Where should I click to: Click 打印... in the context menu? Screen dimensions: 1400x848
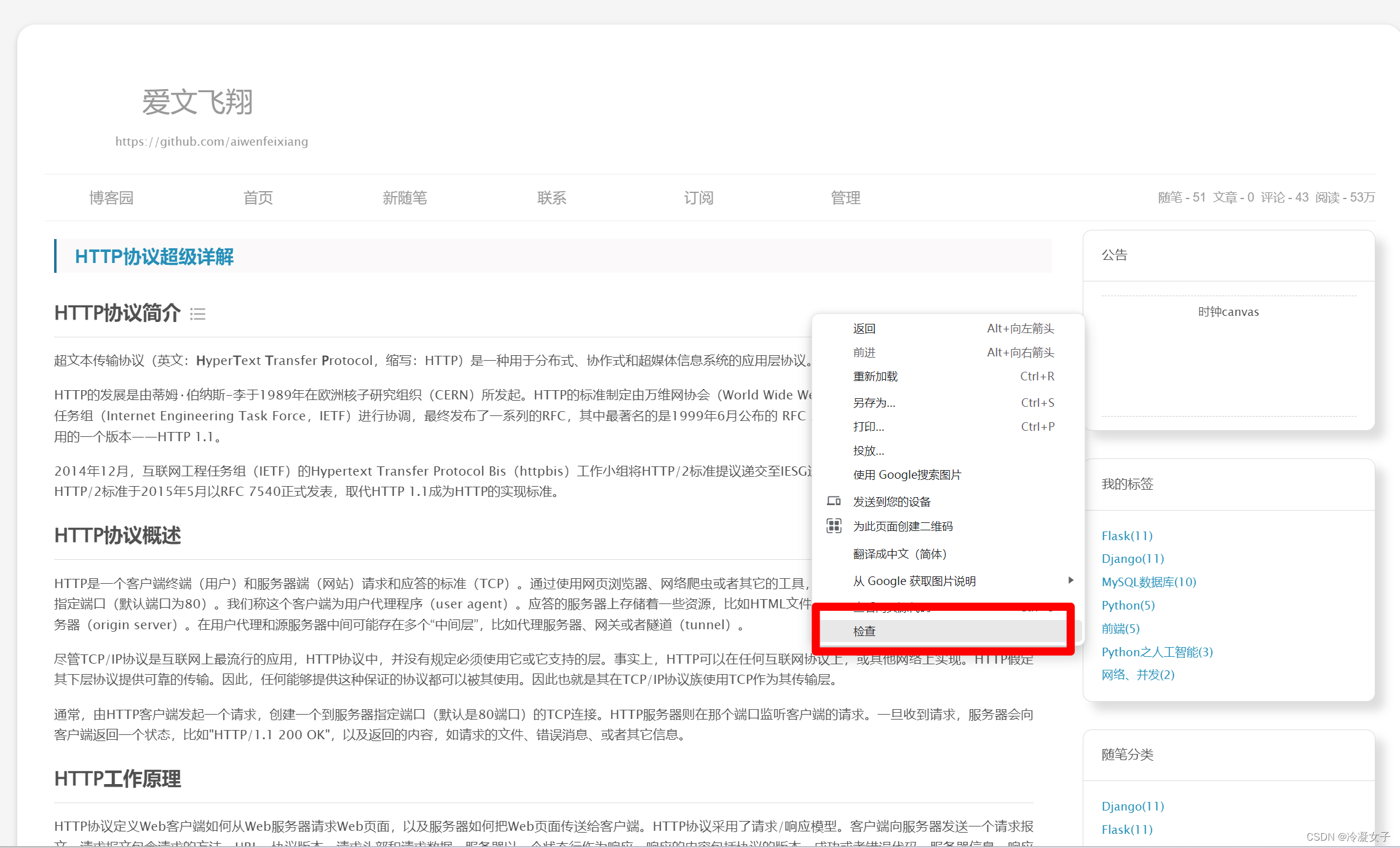869,426
